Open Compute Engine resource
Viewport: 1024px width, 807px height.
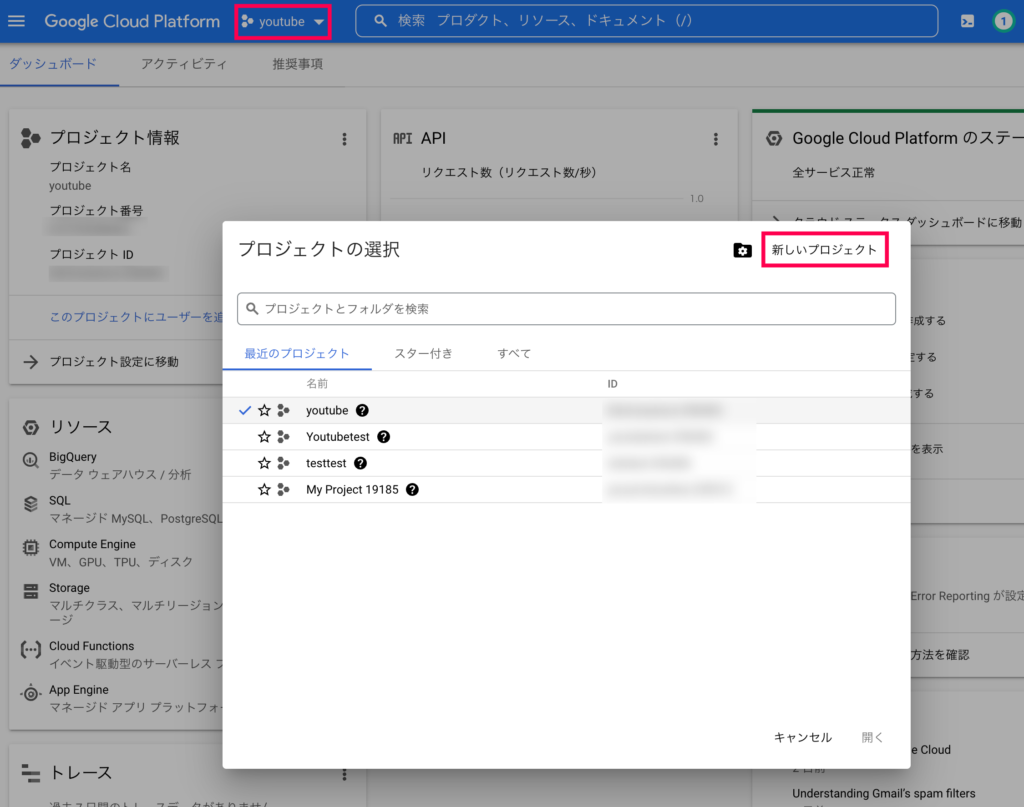(92, 545)
